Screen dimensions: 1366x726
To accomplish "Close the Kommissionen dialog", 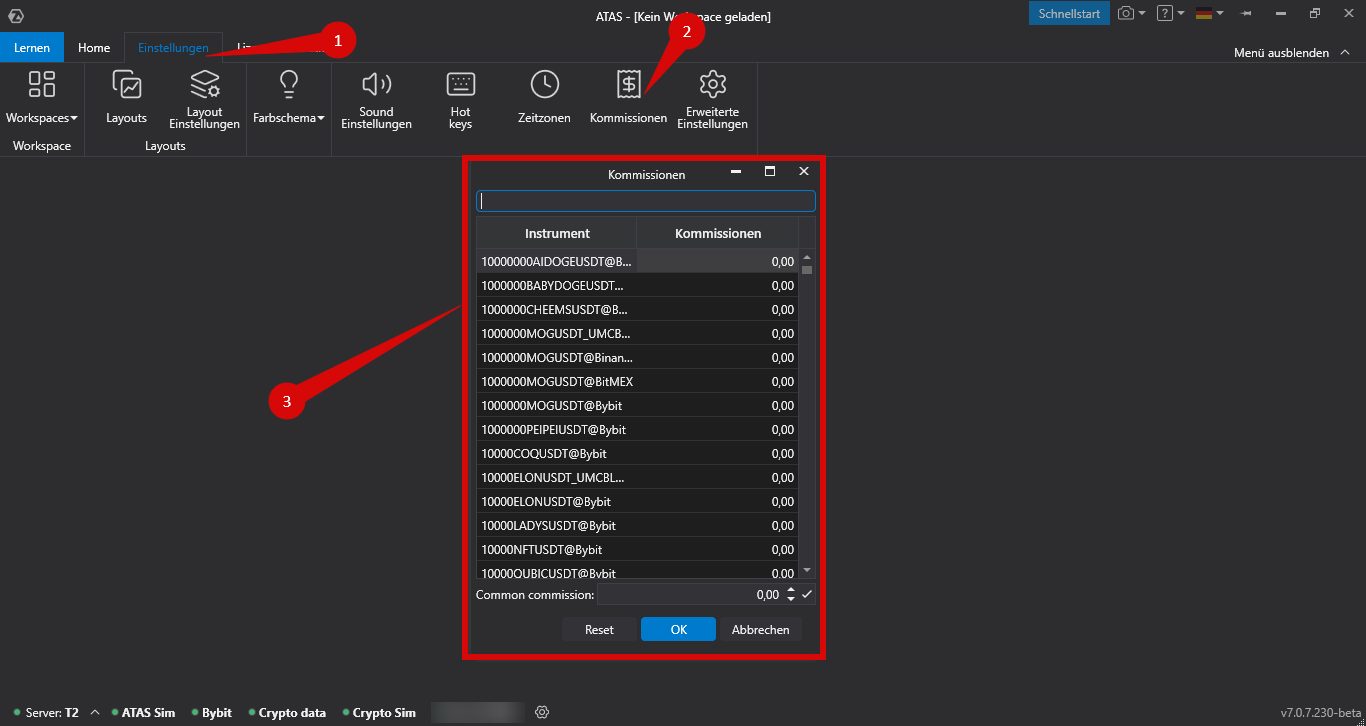I will (803, 172).
